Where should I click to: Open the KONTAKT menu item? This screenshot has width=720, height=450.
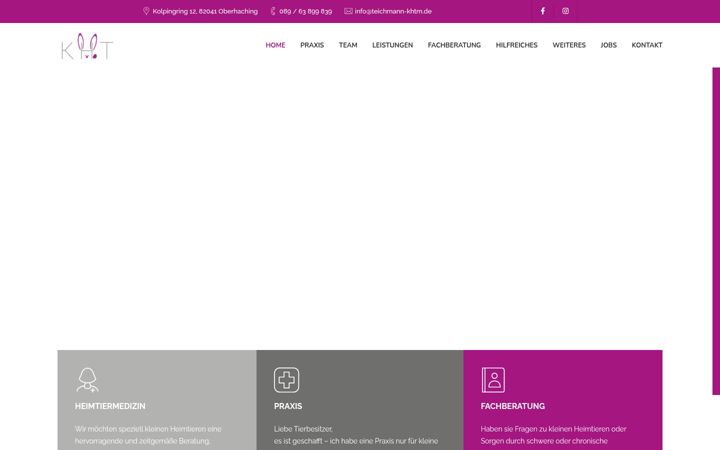click(x=647, y=45)
